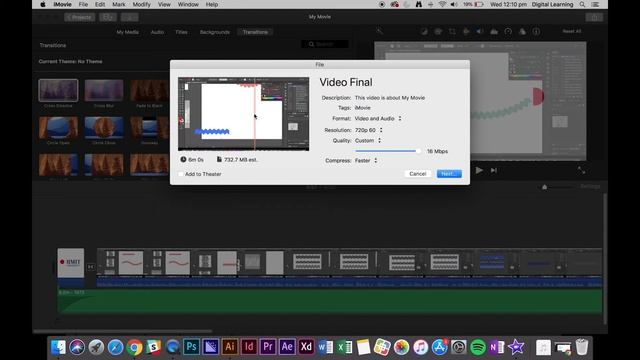Click the Share export icon in iMovie toolbar
Viewport: 640px width, 360px height.
(x=594, y=17)
